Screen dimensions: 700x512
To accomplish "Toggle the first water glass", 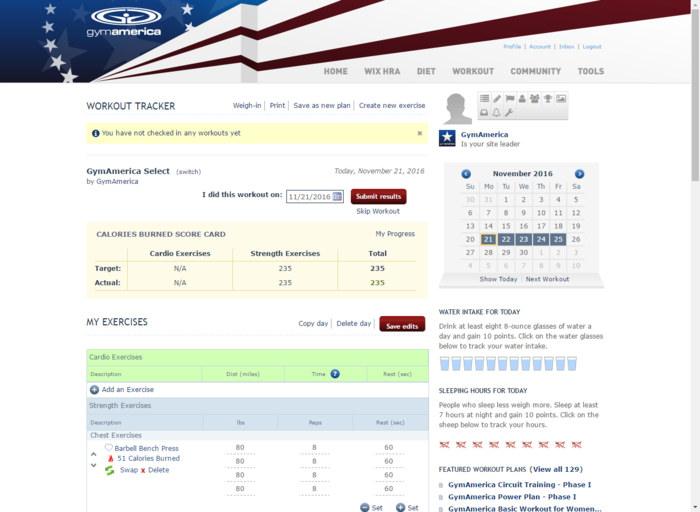I will click(445, 364).
